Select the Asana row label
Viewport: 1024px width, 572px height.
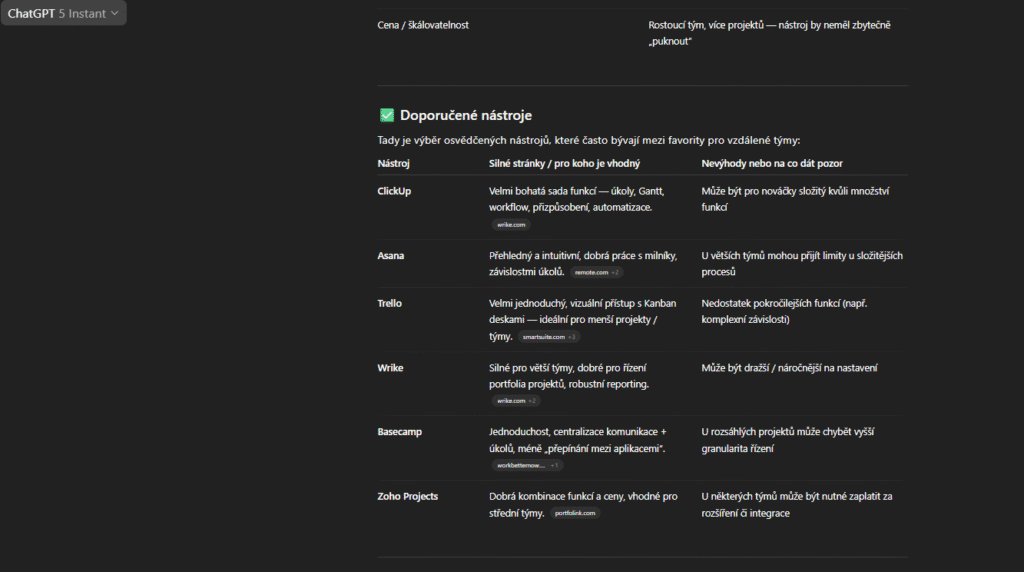coord(391,255)
